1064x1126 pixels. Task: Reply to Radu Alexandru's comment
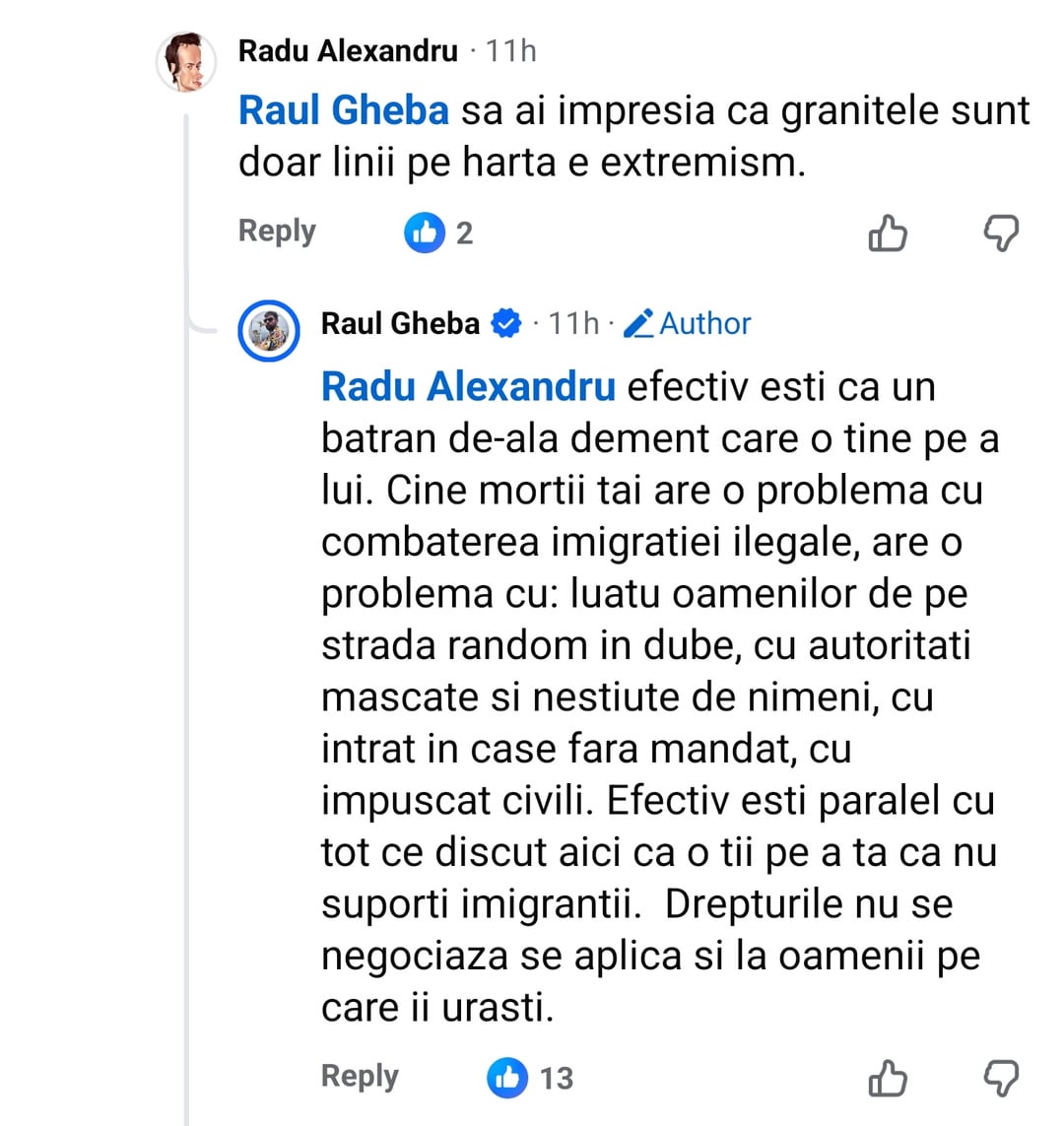[277, 232]
